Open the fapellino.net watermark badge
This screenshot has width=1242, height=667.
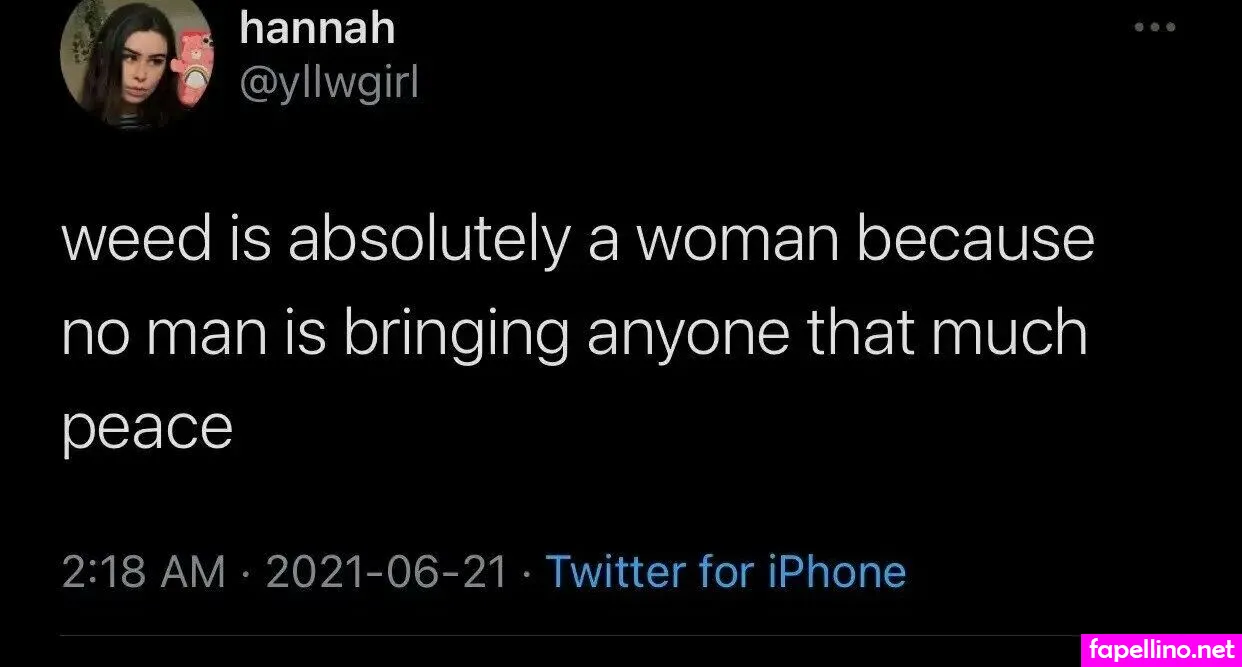1161,649
